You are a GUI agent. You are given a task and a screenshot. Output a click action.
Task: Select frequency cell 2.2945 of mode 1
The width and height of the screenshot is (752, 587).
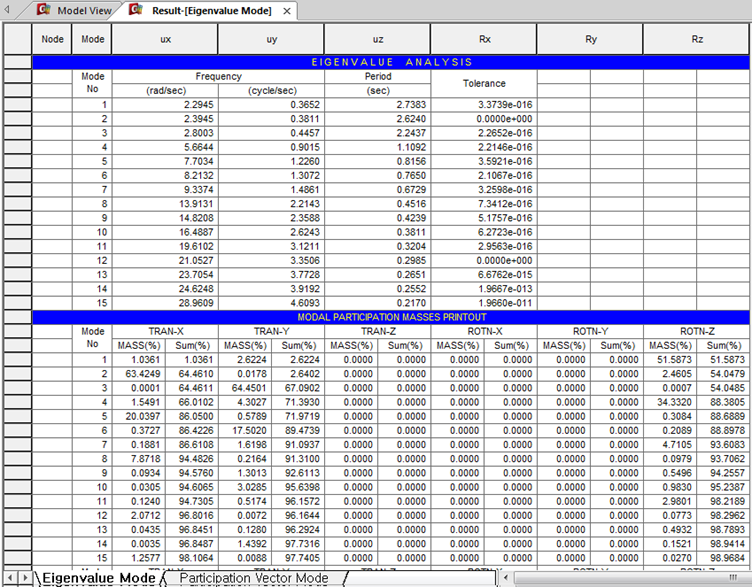tap(165, 105)
